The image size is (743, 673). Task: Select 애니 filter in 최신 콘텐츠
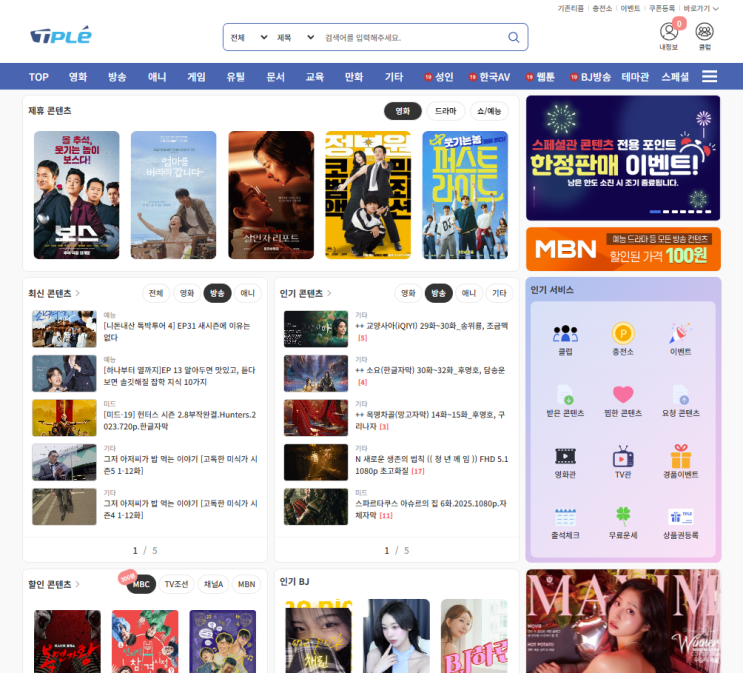(x=247, y=293)
